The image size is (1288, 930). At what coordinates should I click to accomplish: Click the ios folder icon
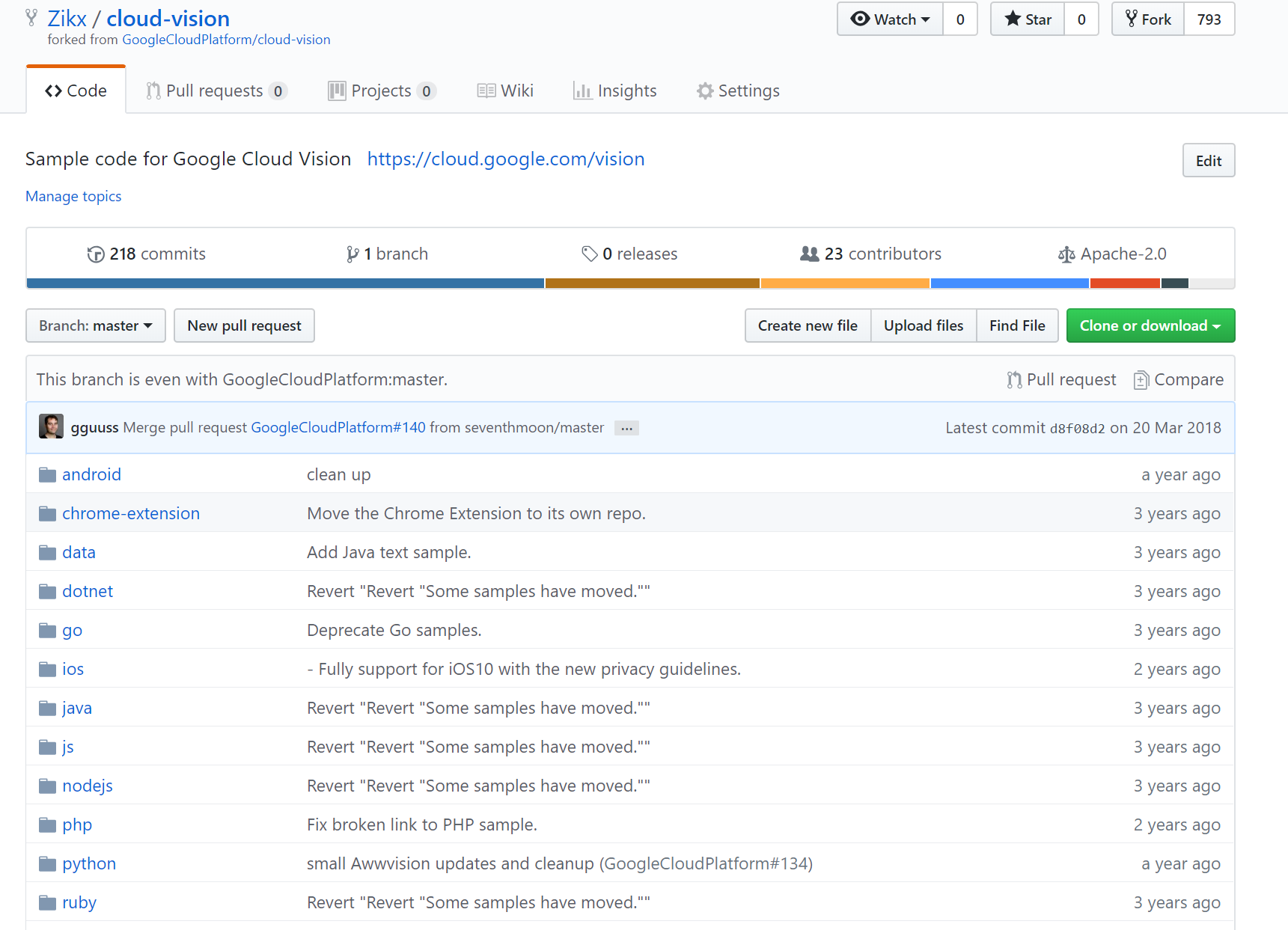pos(48,669)
